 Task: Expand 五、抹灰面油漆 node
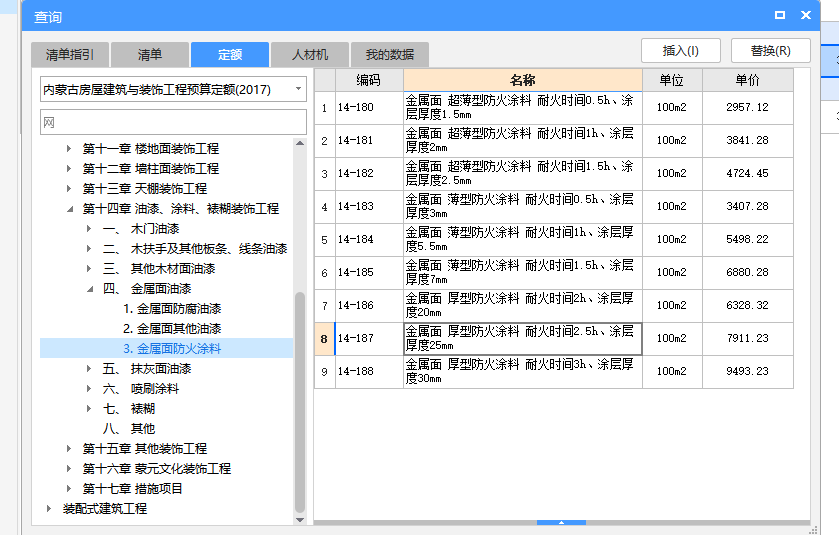(89, 369)
